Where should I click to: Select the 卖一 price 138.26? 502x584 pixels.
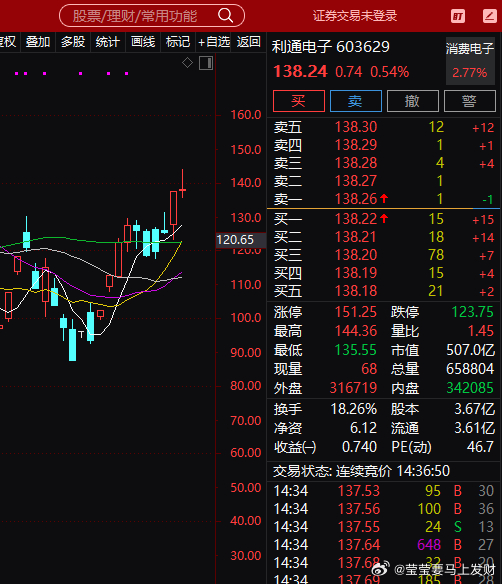click(356, 199)
